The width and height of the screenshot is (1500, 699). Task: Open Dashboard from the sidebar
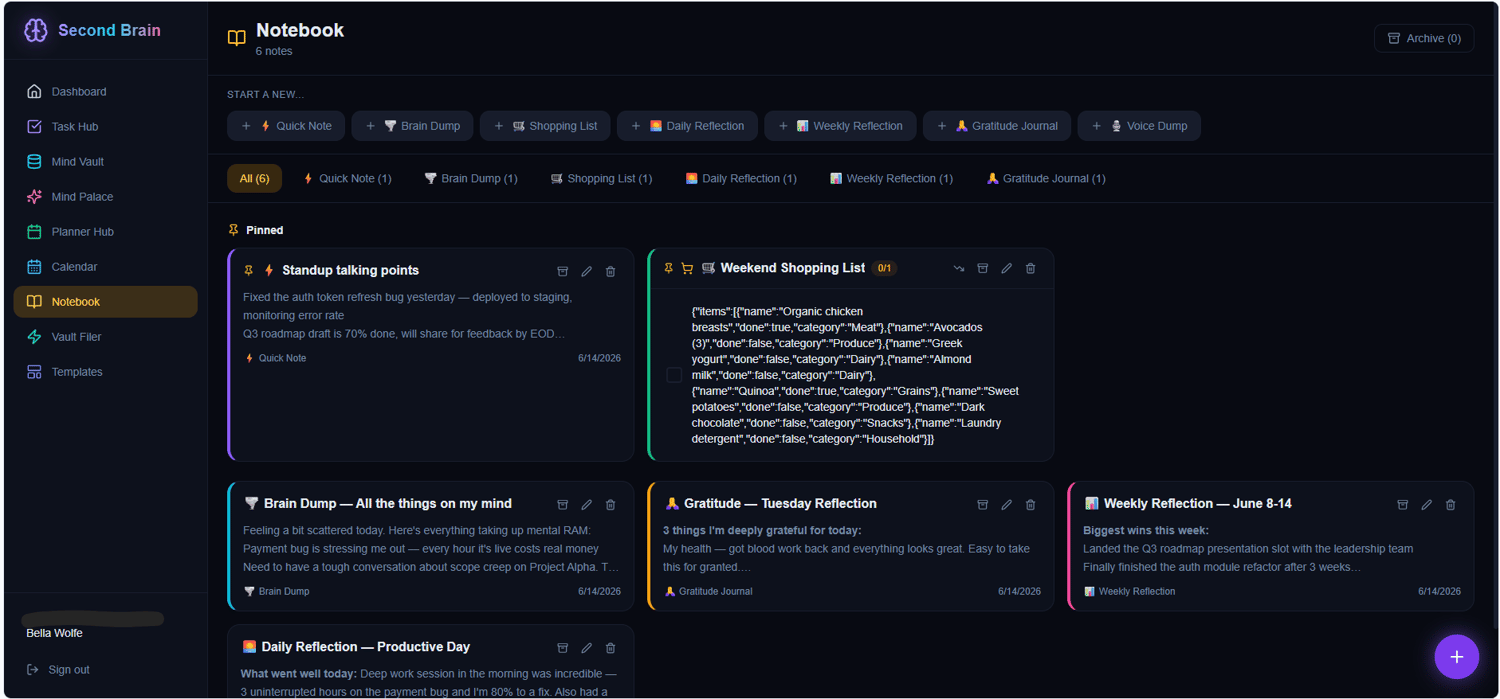coord(105,91)
